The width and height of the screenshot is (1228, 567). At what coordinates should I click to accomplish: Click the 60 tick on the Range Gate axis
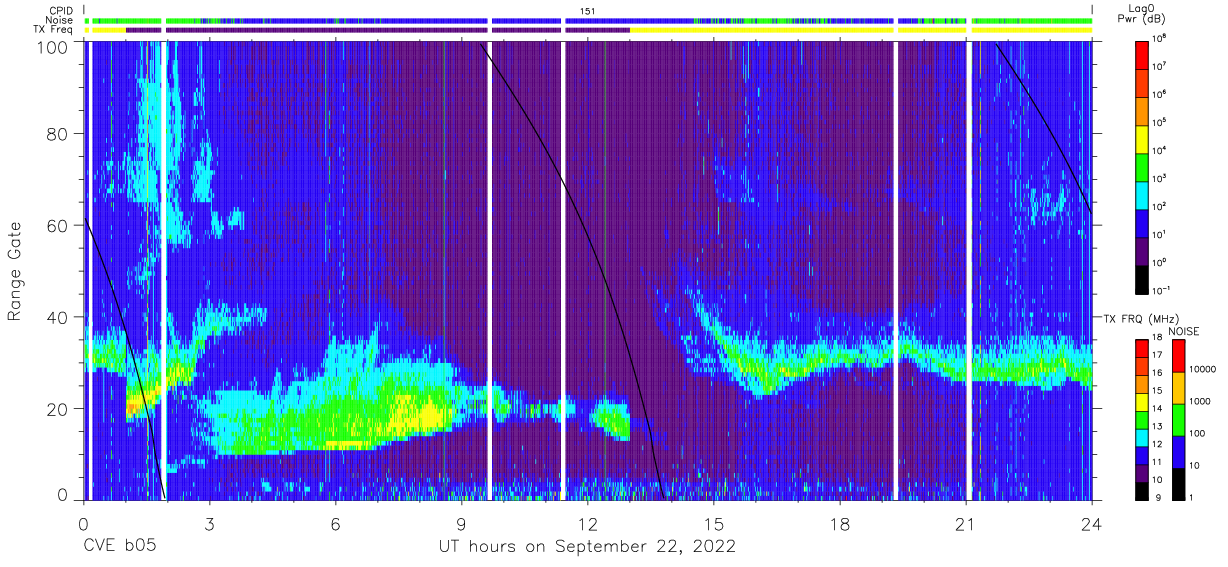(59, 227)
